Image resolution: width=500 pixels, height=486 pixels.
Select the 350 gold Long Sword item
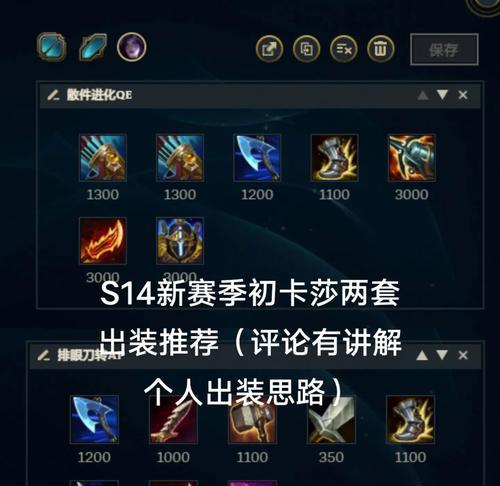pos(331,419)
